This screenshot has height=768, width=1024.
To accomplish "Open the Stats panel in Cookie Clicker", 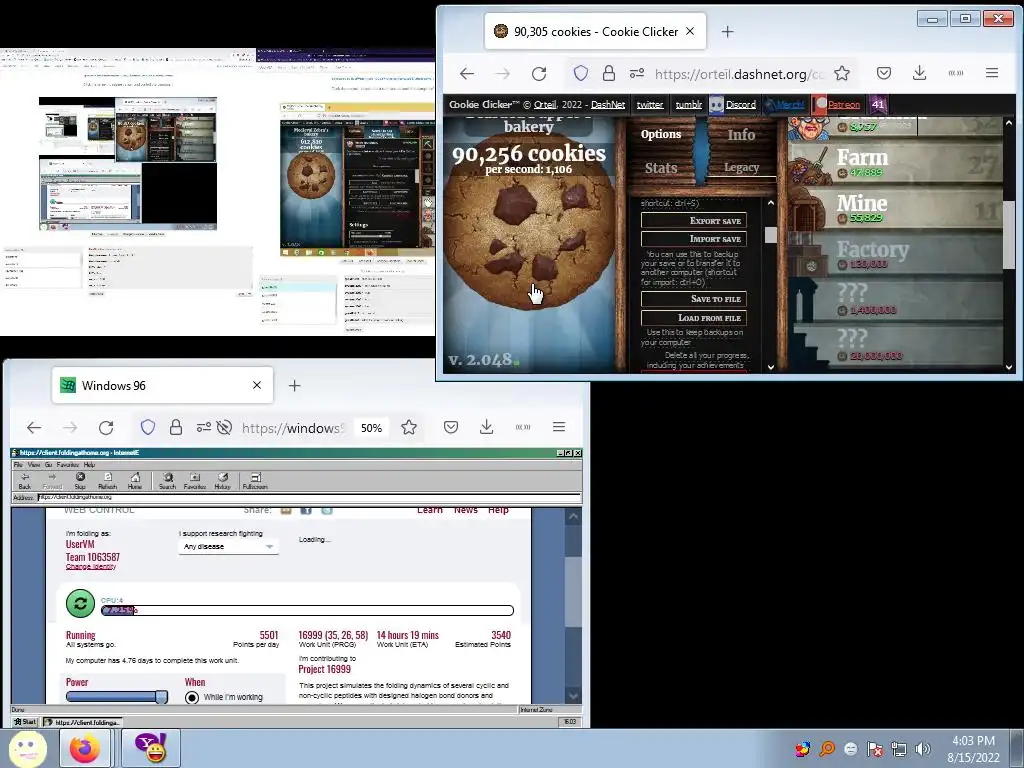I will click(661, 168).
